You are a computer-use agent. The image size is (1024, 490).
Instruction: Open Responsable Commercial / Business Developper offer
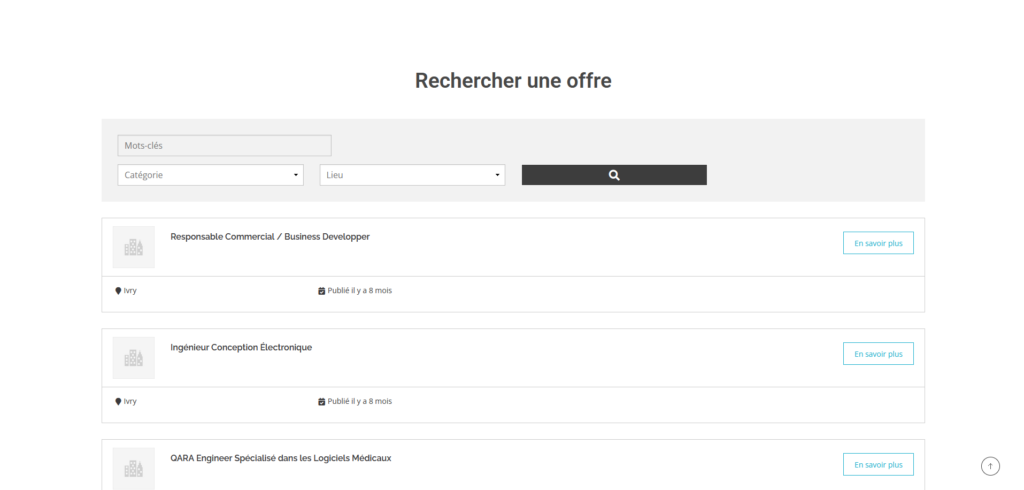[270, 237]
